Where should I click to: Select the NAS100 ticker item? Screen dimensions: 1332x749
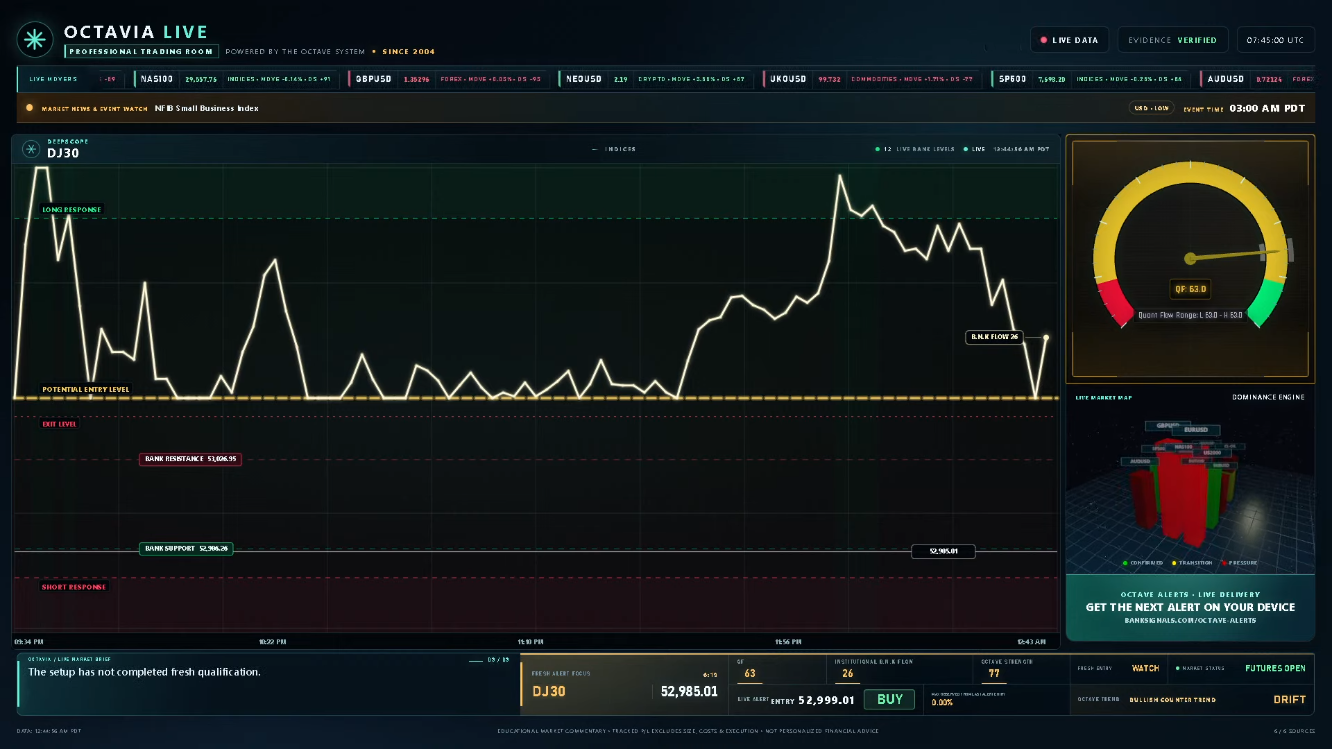[238, 79]
